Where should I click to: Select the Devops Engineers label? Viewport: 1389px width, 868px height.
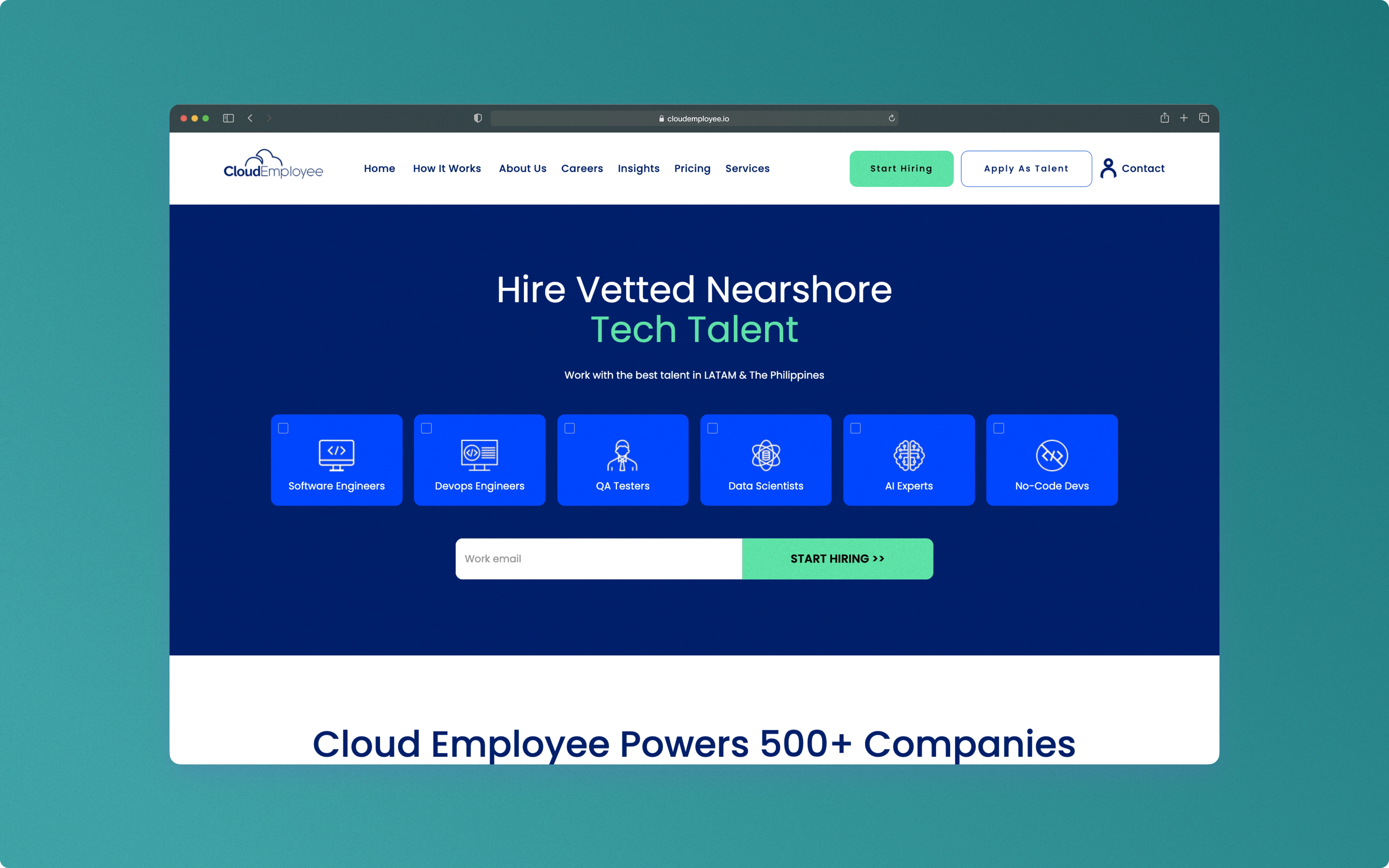coord(480,486)
